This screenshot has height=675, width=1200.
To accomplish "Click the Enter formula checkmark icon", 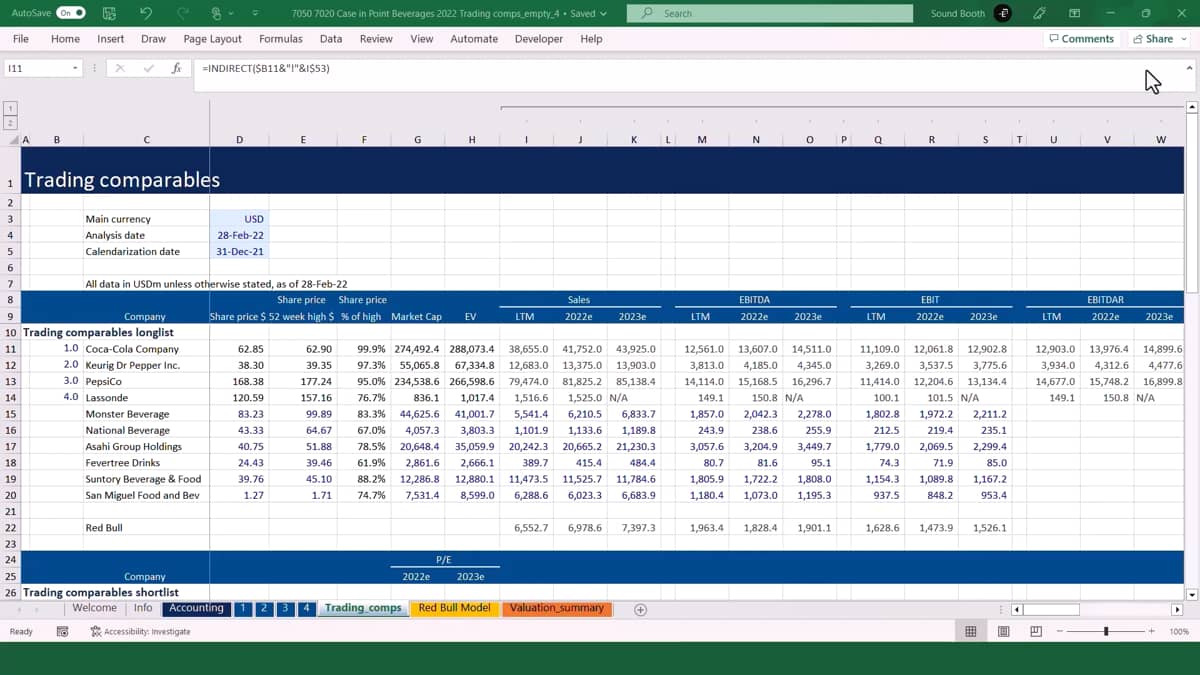I will [148, 68].
